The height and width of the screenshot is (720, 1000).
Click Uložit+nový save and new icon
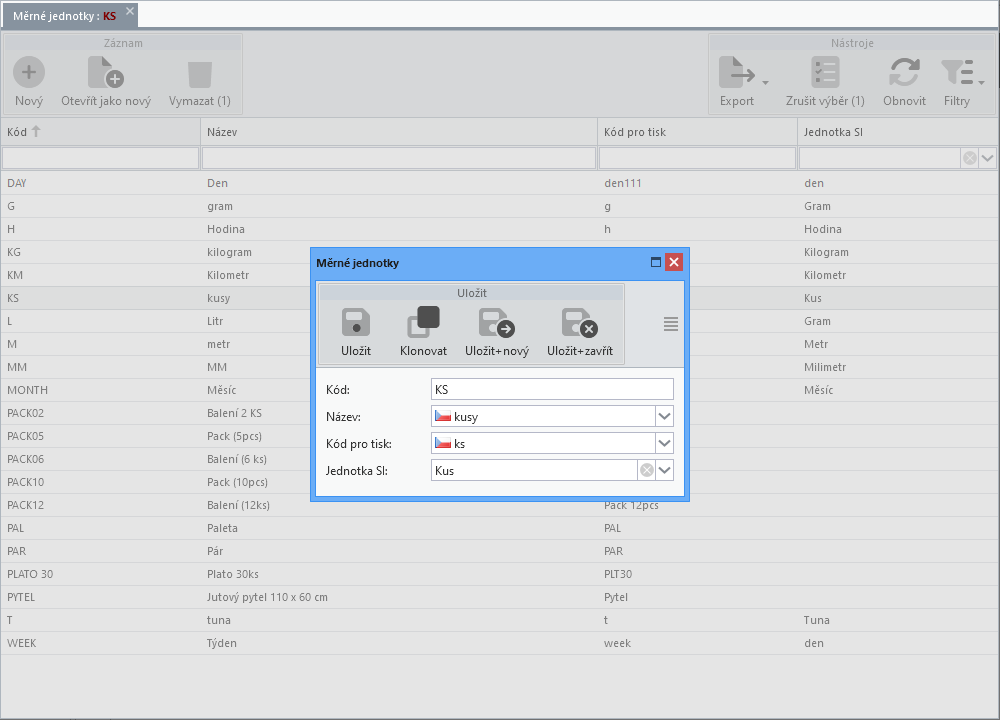pos(497,323)
